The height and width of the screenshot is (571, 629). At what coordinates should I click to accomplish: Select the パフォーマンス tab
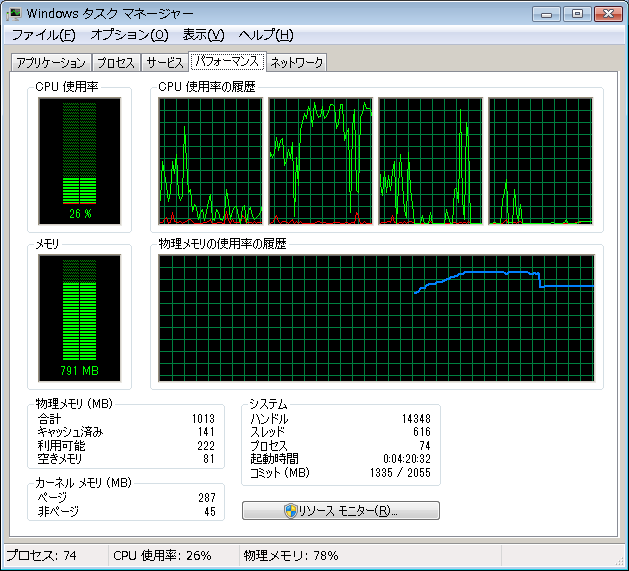(x=227, y=61)
